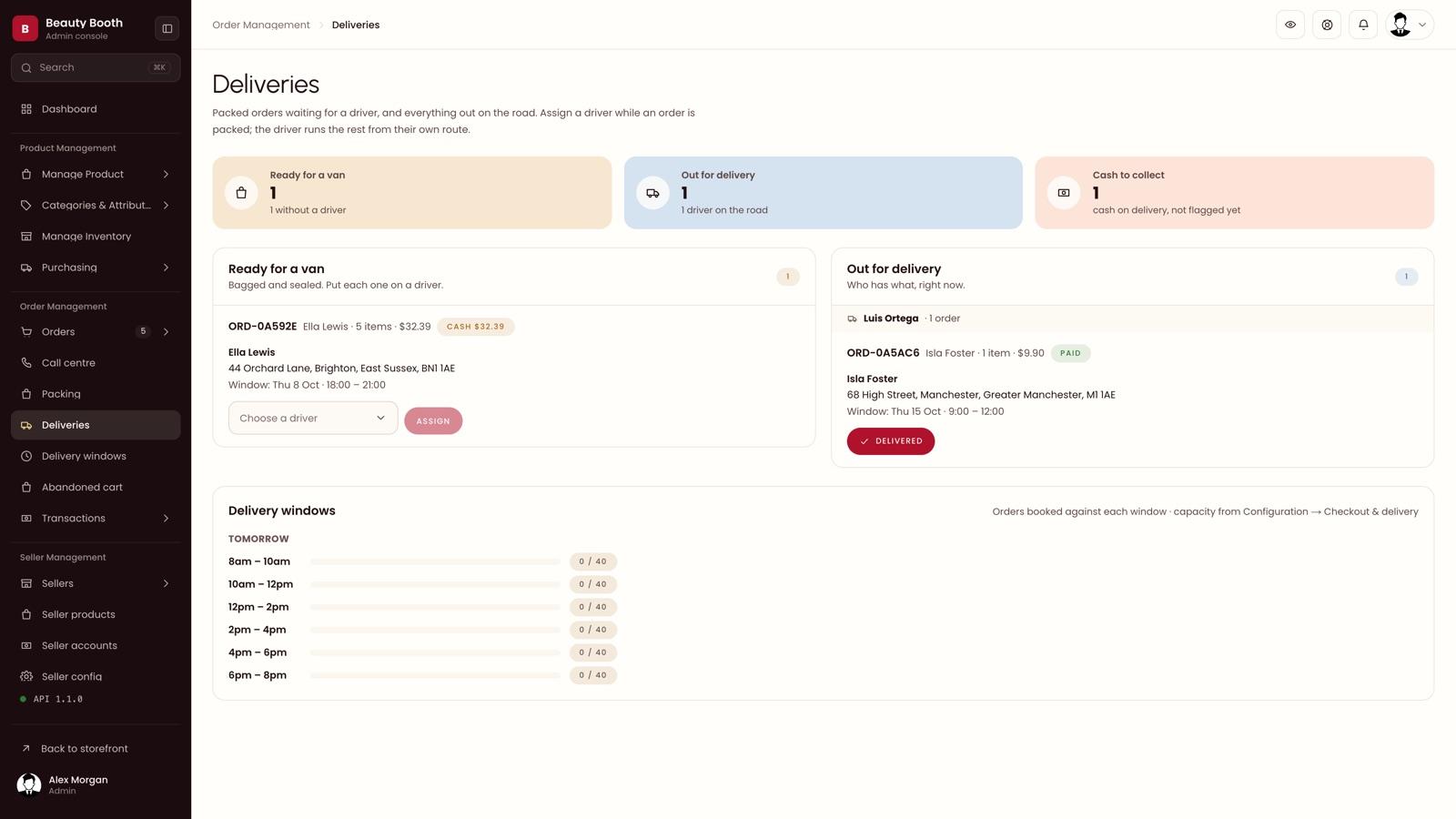Click the Seller products icon

coord(26,614)
